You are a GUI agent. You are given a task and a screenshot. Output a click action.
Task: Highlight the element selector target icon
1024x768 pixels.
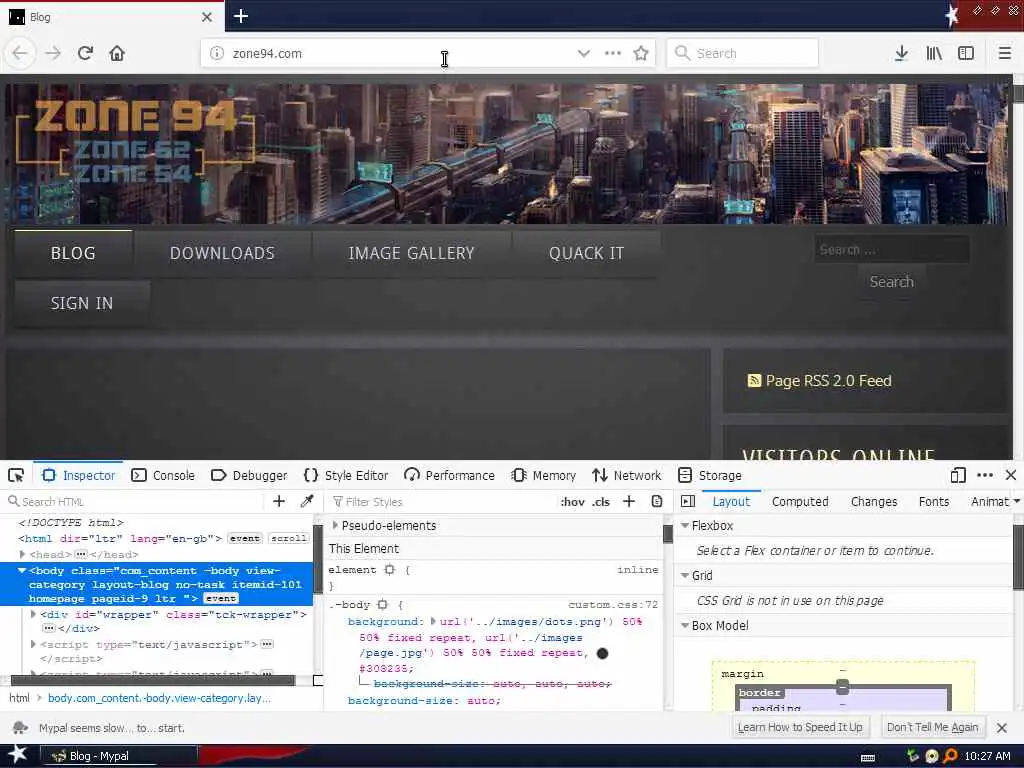point(390,569)
